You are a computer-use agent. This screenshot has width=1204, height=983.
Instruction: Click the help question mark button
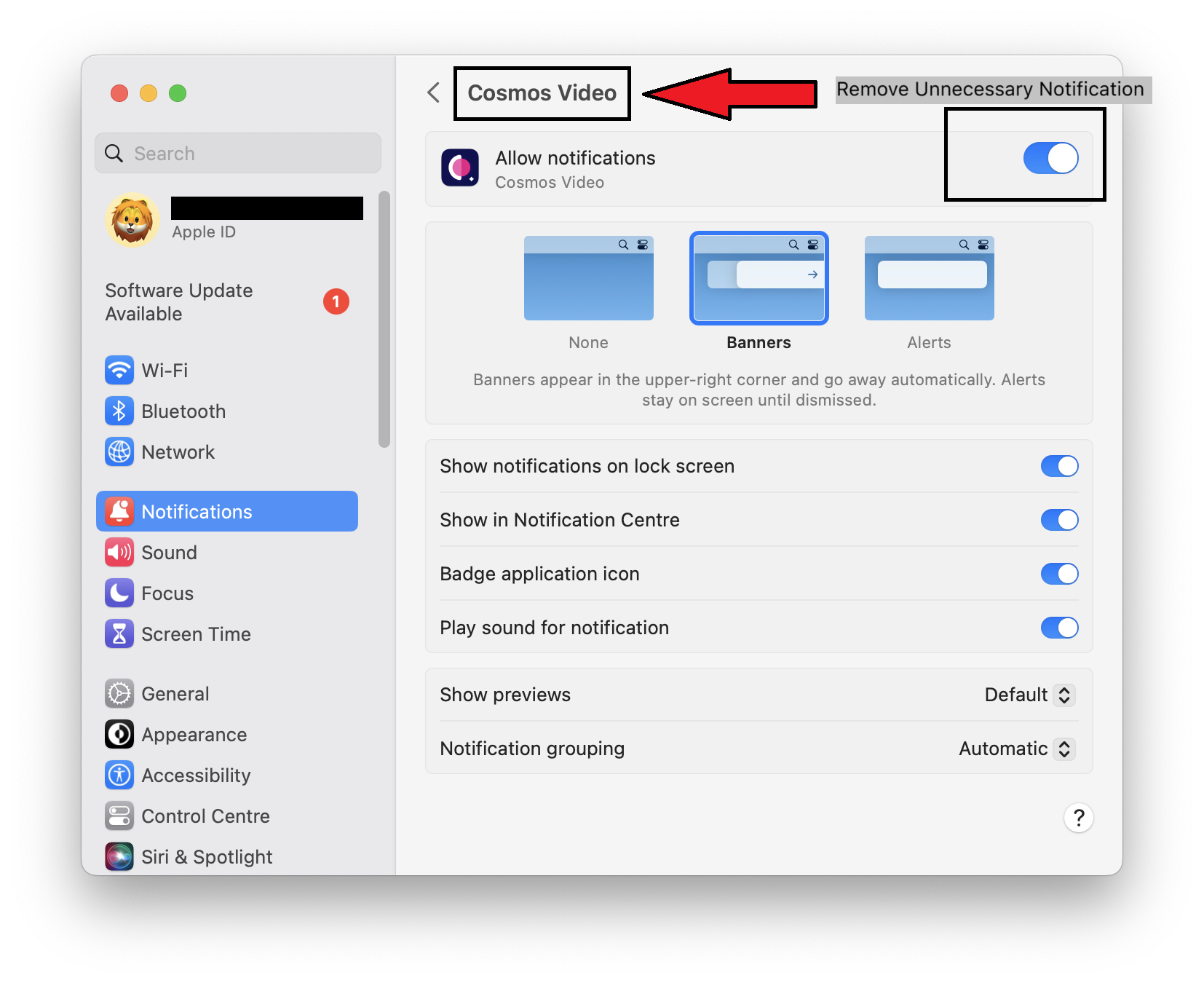1079,818
